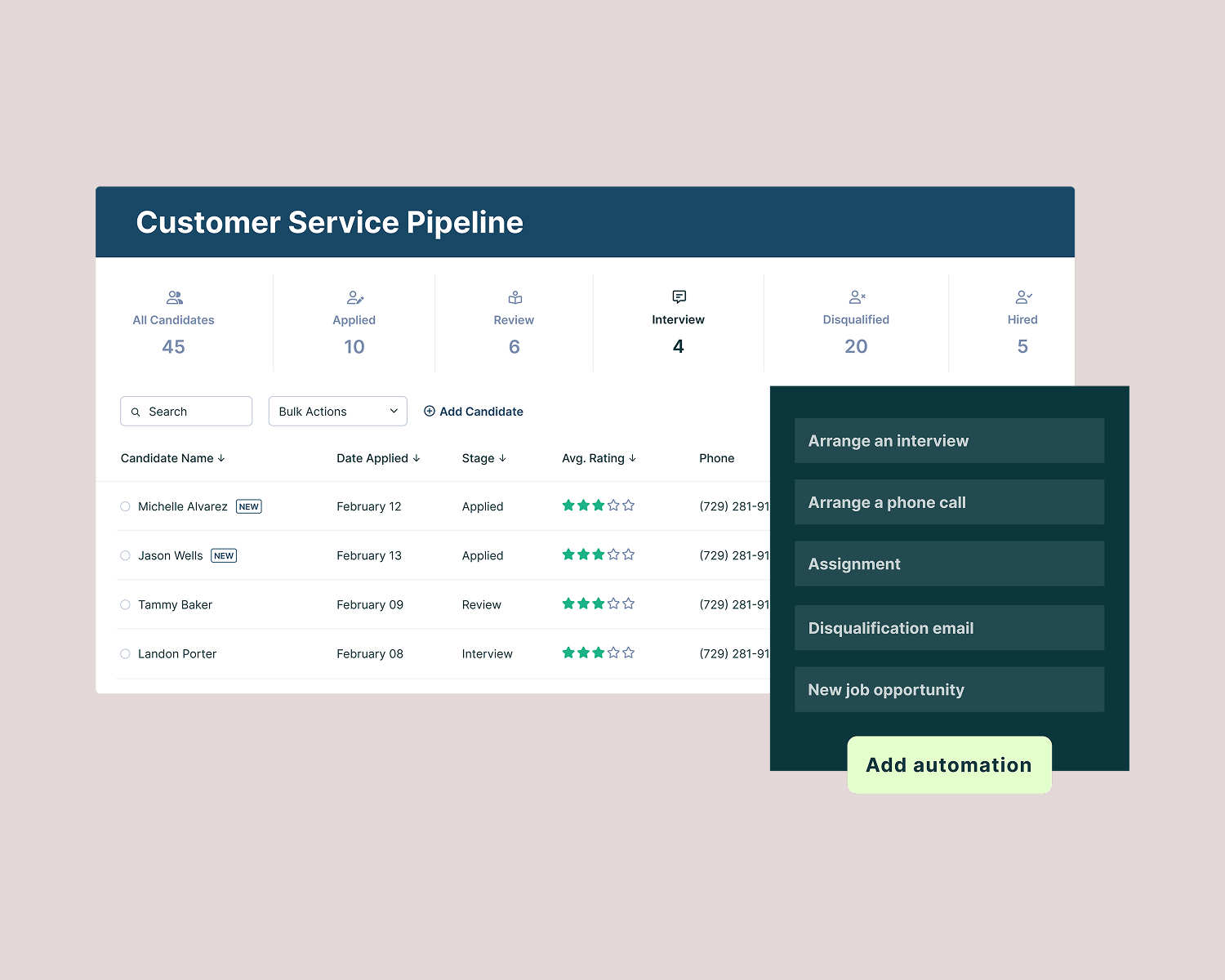Select the checkbox next to Michelle Alvarez
The image size is (1225, 980).
tap(125, 506)
